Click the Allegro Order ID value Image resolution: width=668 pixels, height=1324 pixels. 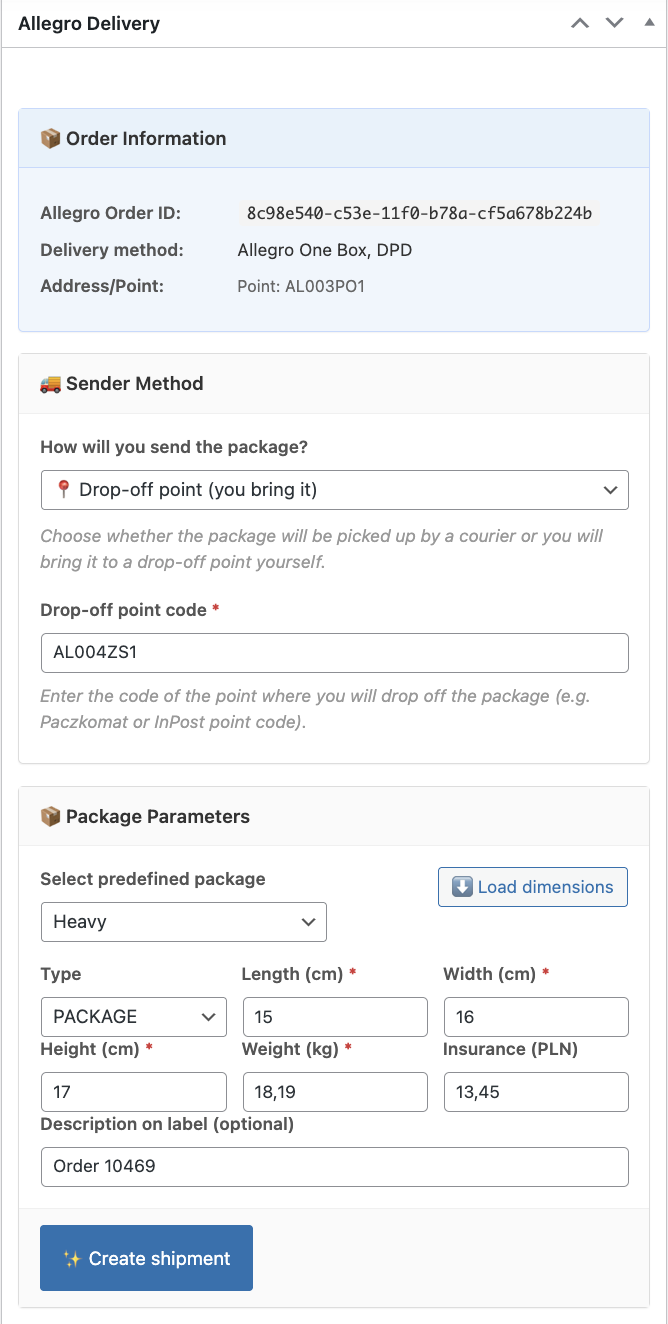click(x=419, y=213)
